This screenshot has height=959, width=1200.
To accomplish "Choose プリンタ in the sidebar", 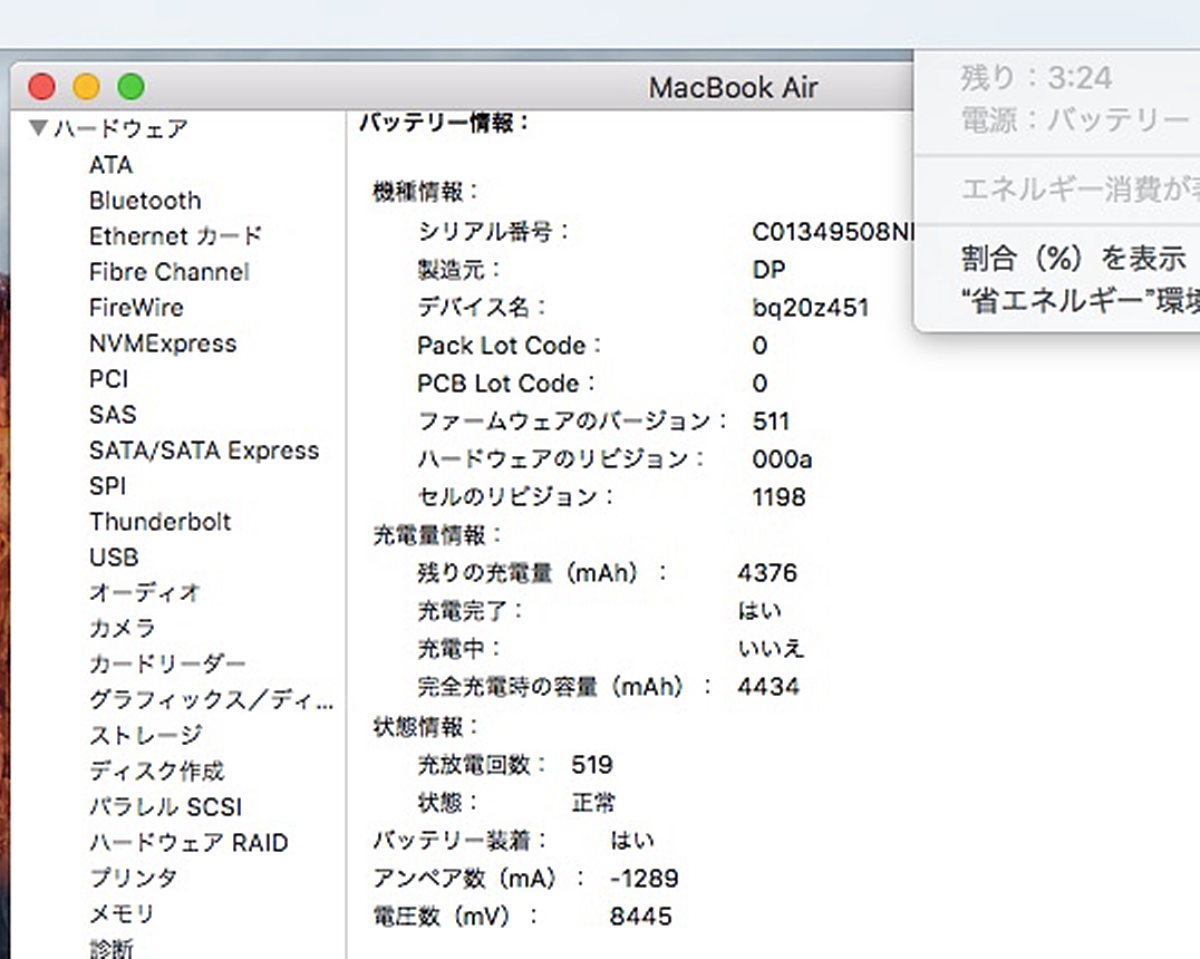I will click(133, 879).
